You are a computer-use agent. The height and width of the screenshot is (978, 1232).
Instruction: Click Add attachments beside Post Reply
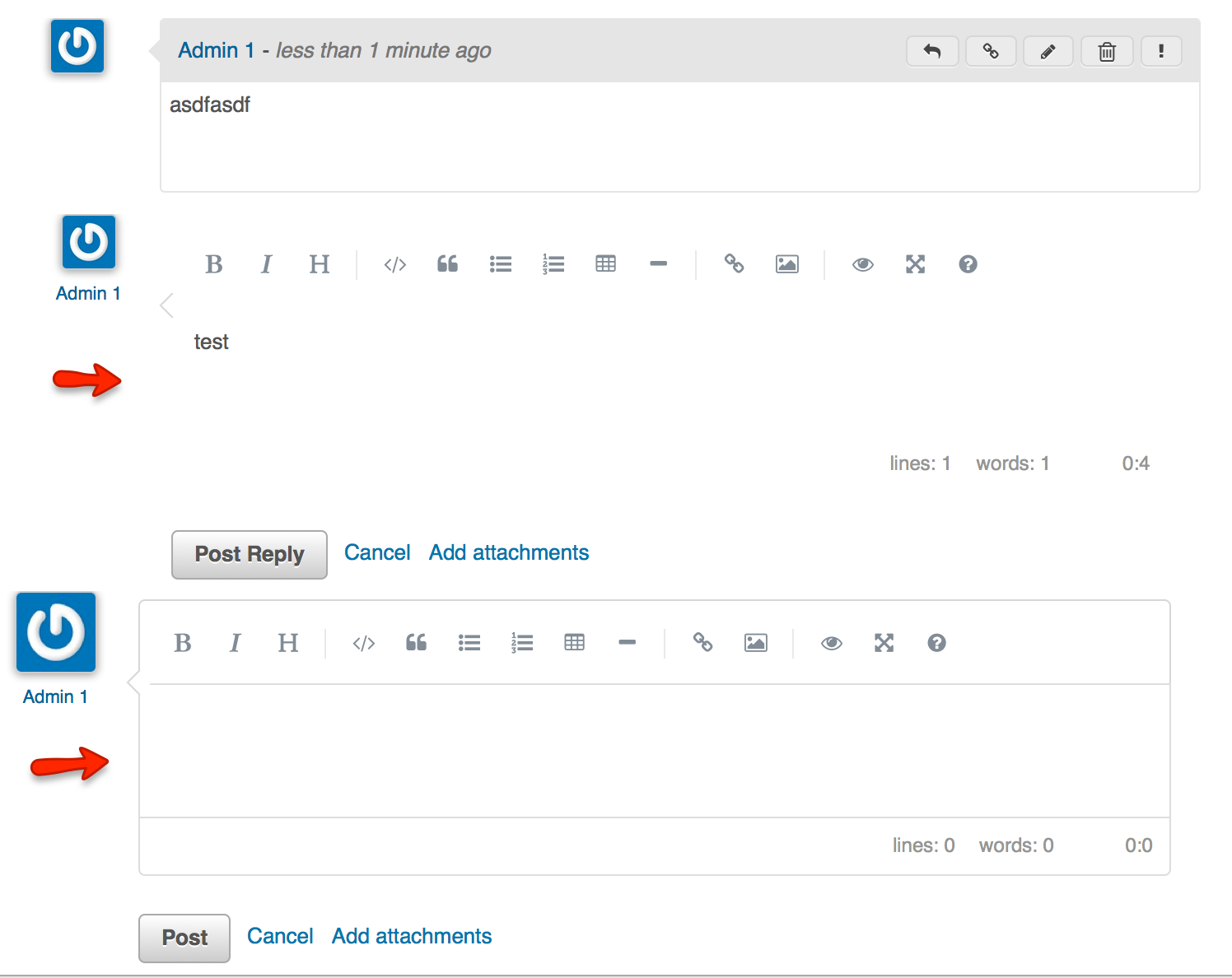coord(508,552)
